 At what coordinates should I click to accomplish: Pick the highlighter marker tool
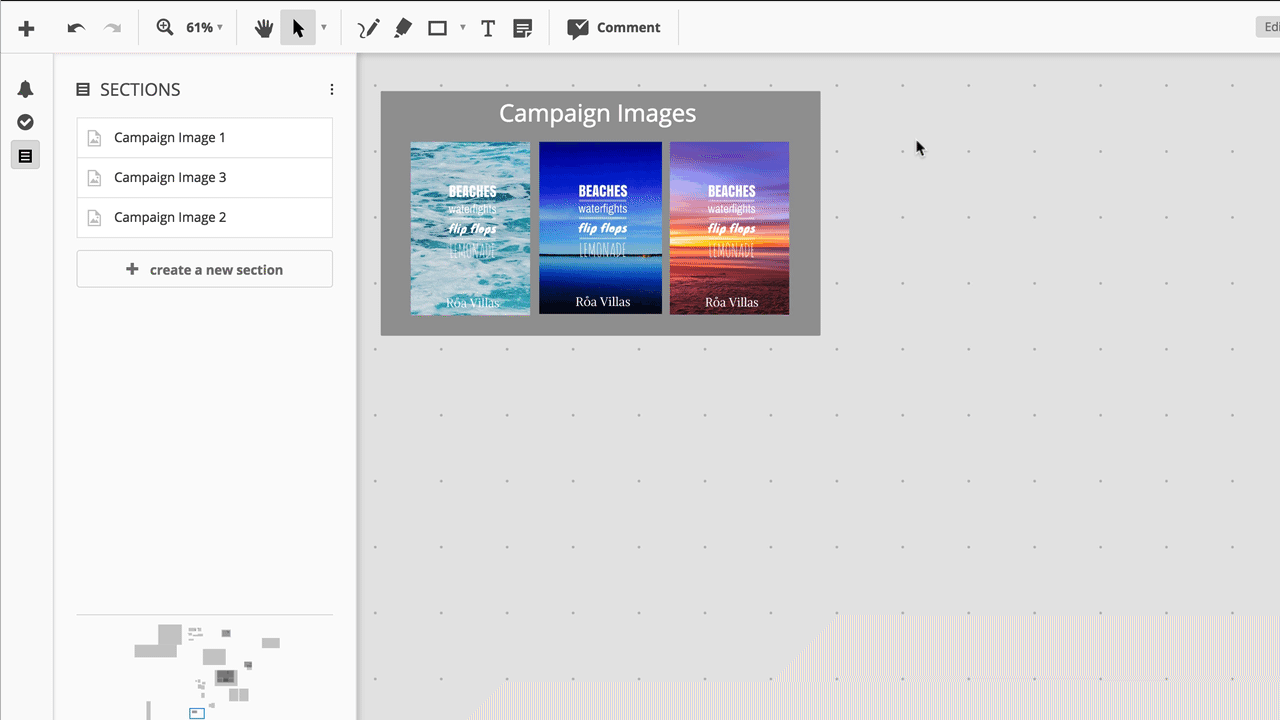coord(402,27)
